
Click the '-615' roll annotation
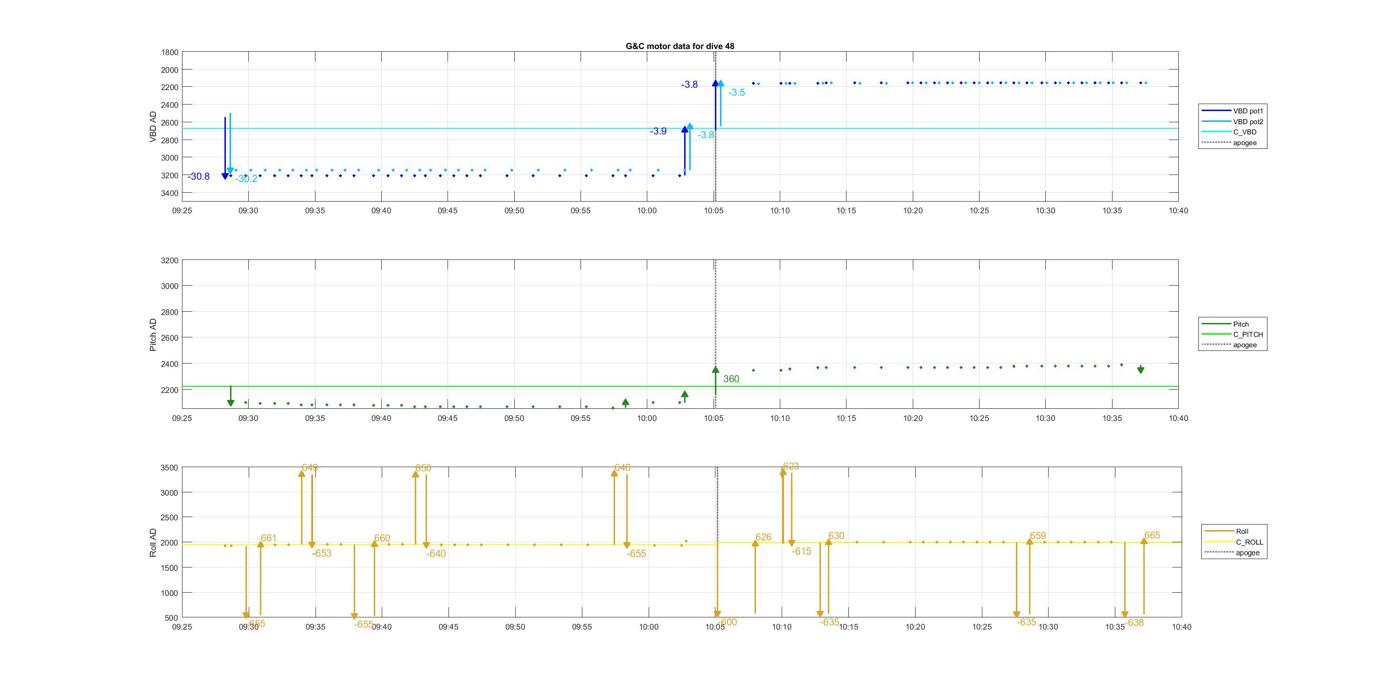(x=802, y=551)
